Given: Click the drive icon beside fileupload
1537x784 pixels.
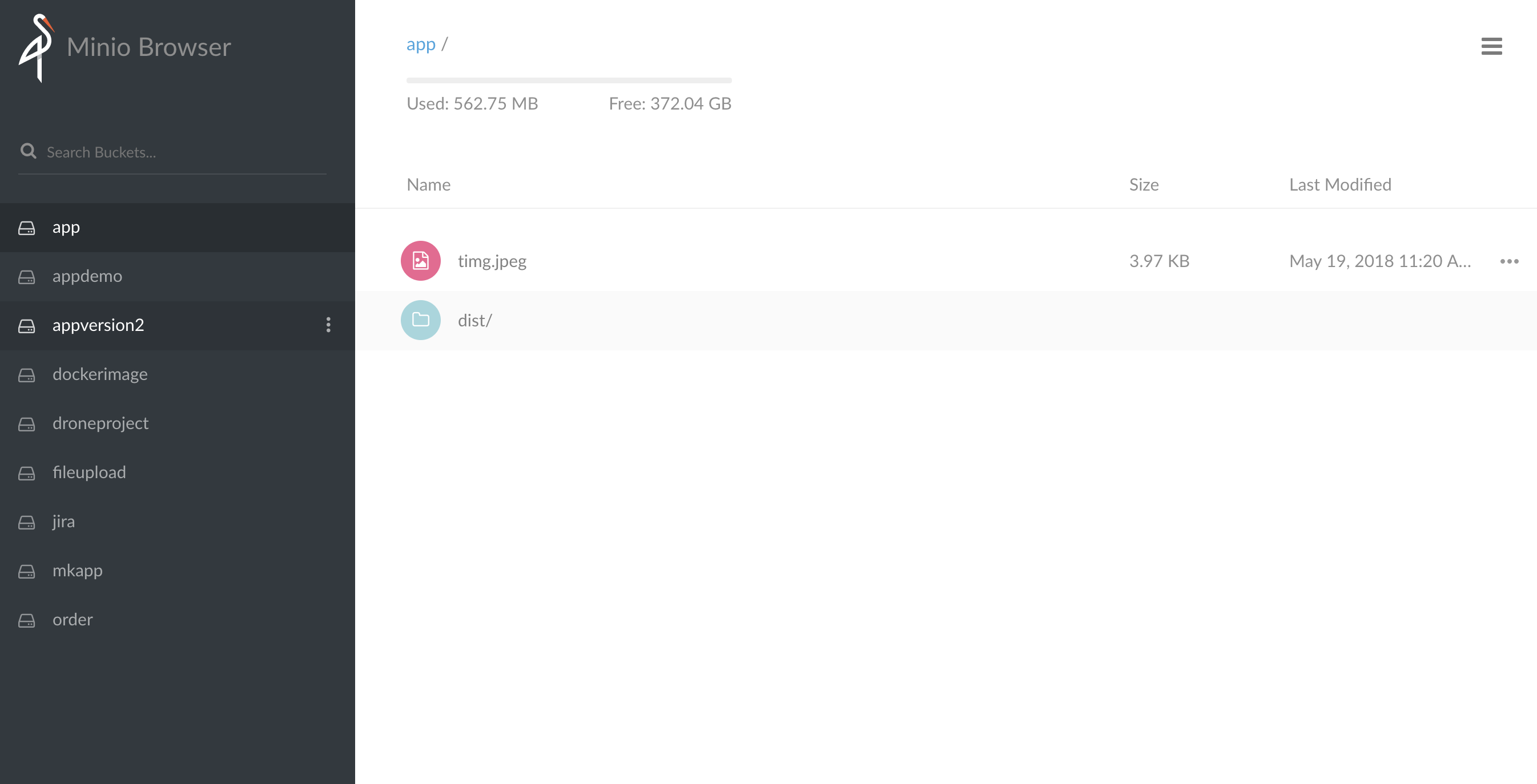Looking at the screenshot, I should point(27,474).
